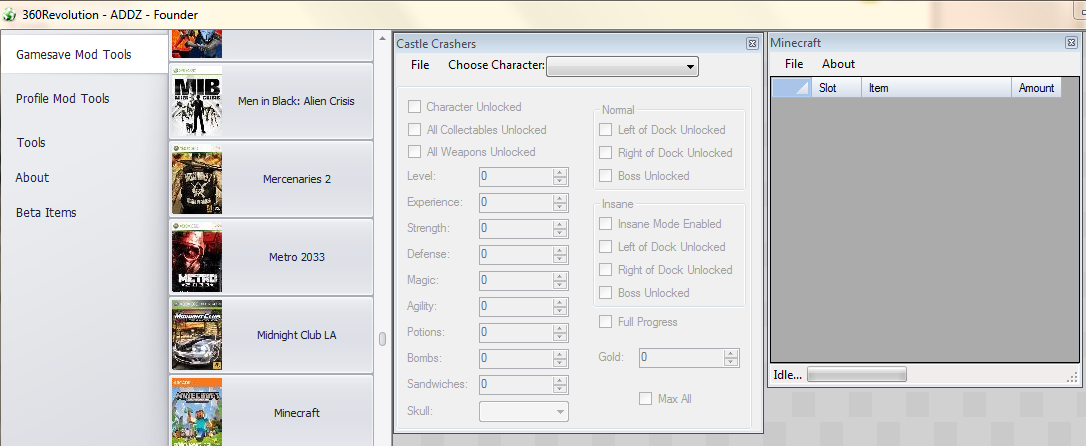The image size is (1086, 446).
Task: Open the Minecraft About menu
Action: pos(838,64)
